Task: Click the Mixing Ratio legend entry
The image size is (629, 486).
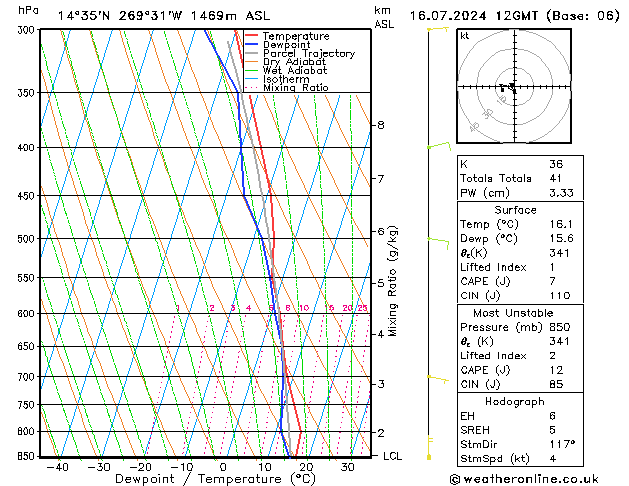Action: click(x=295, y=88)
